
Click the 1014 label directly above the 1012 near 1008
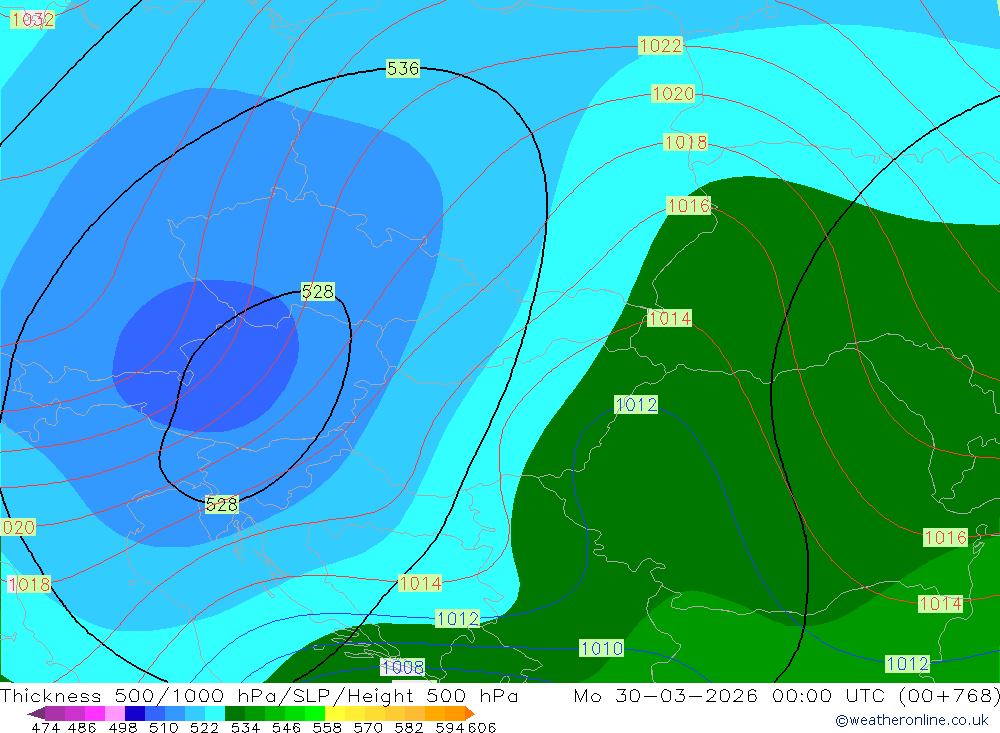pyautogui.click(x=420, y=583)
